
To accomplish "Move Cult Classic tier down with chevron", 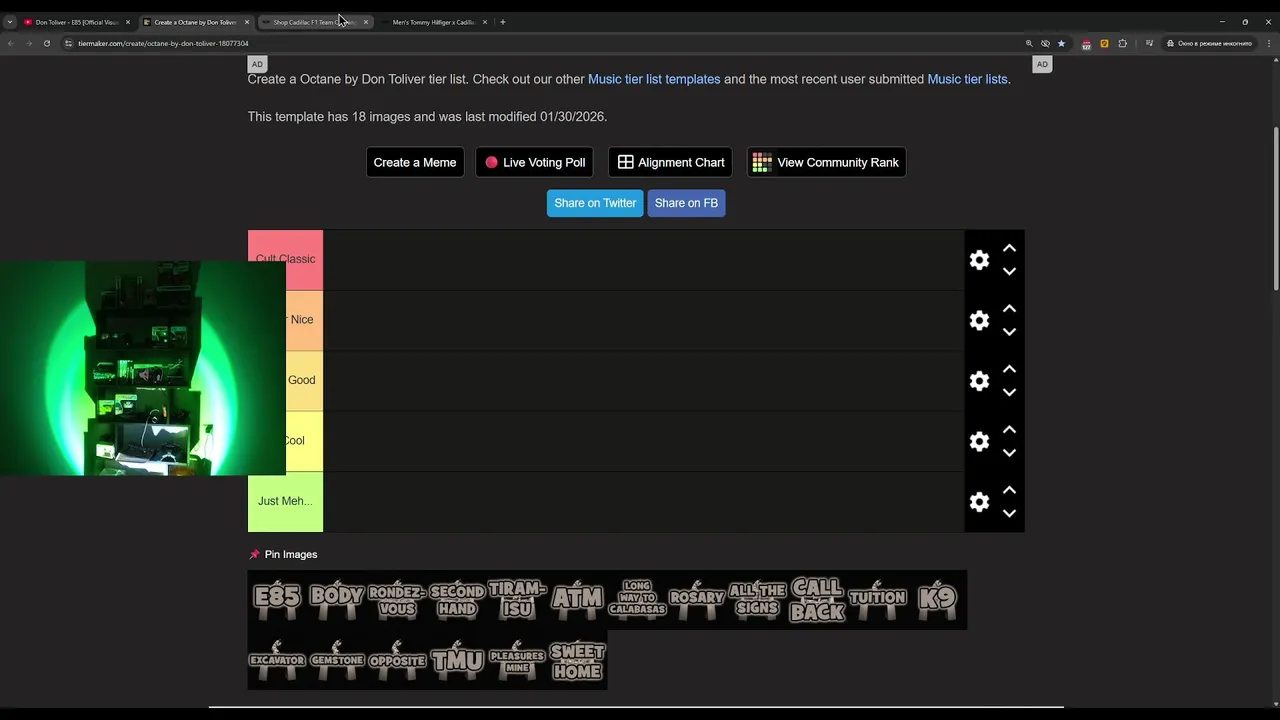I will [1009, 272].
